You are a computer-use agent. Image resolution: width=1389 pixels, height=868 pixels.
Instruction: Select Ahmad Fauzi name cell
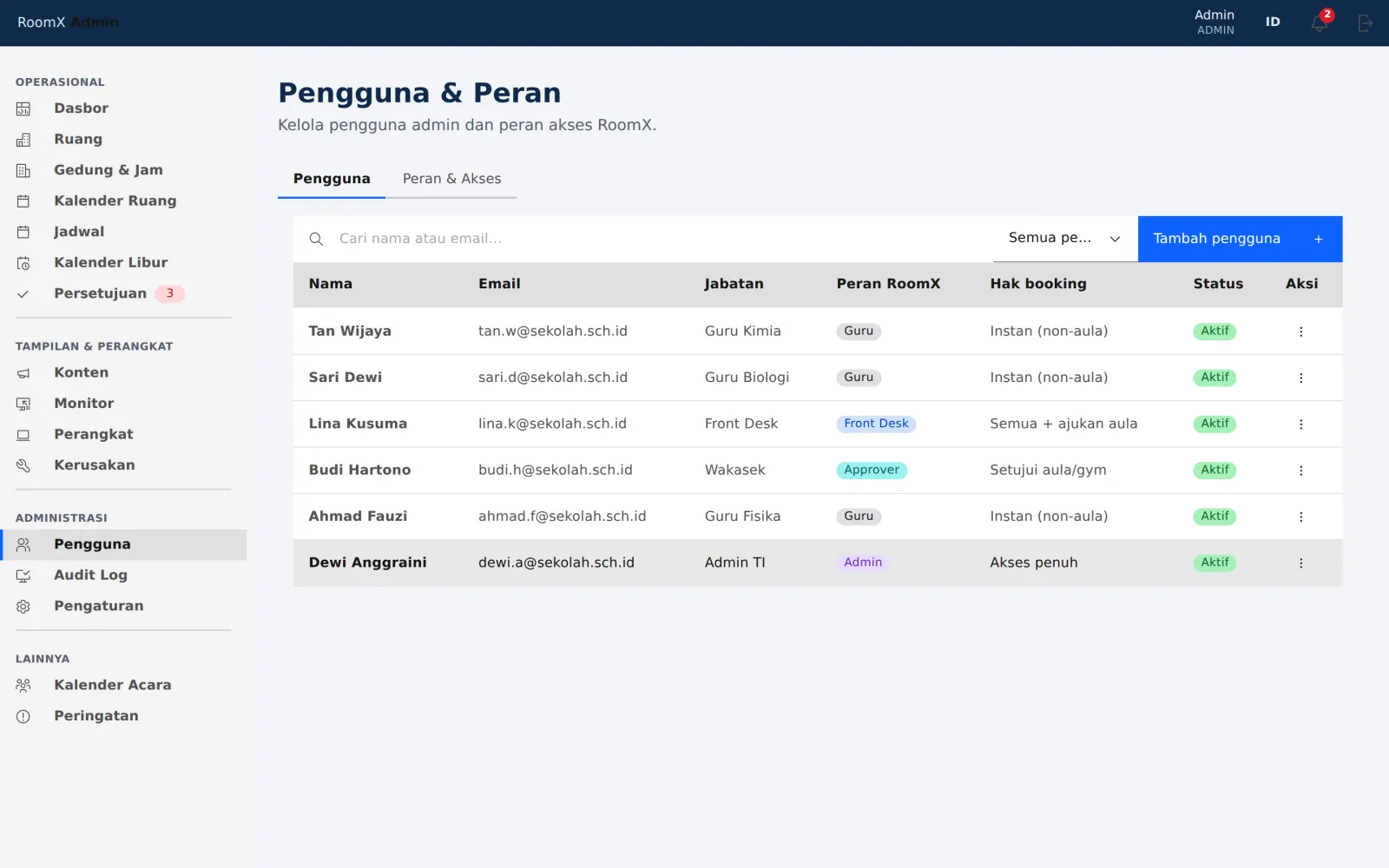click(358, 516)
